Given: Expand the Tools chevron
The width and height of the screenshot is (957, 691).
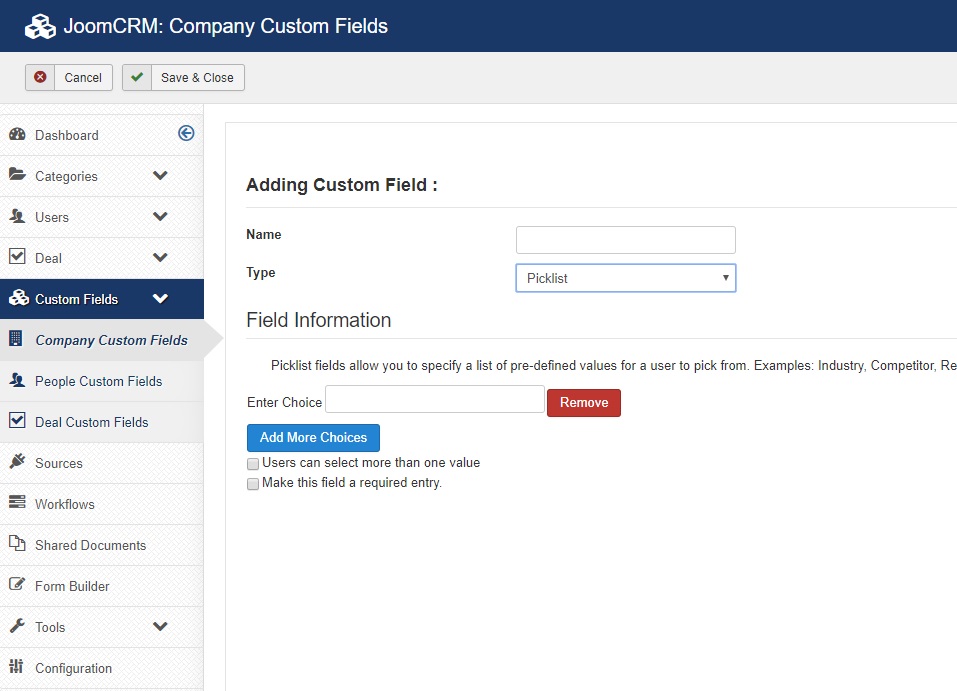Looking at the screenshot, I should click(160, 626).
